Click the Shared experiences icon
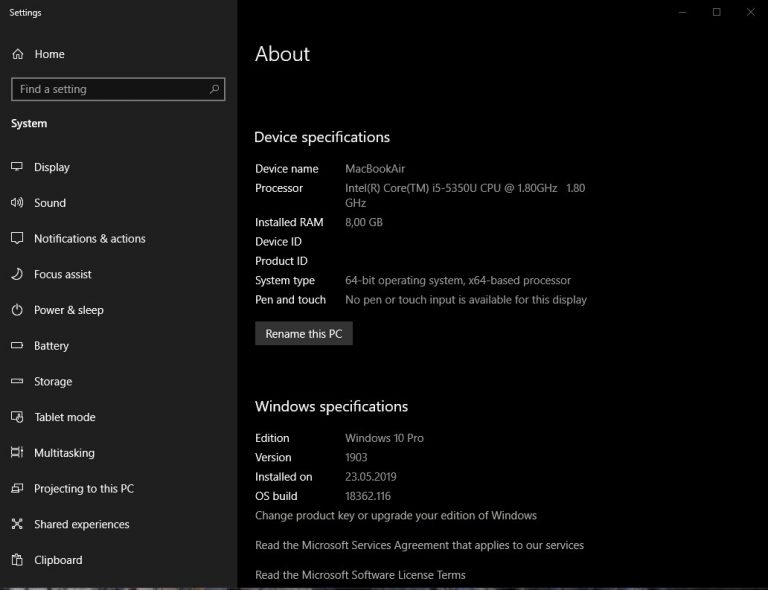Viewport: 768px width, 590px height. pyautogui.click(x=17, y=524)
